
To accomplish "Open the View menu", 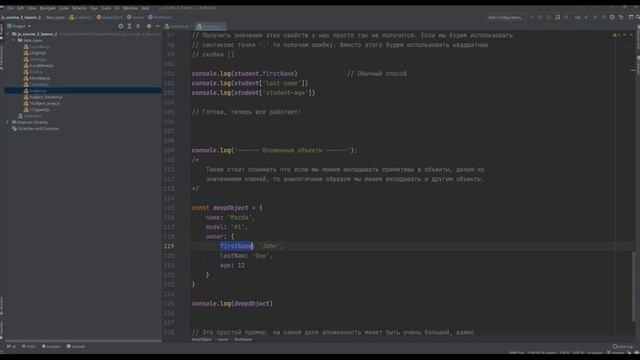I will pyautogui.click(x=32, y=8).
